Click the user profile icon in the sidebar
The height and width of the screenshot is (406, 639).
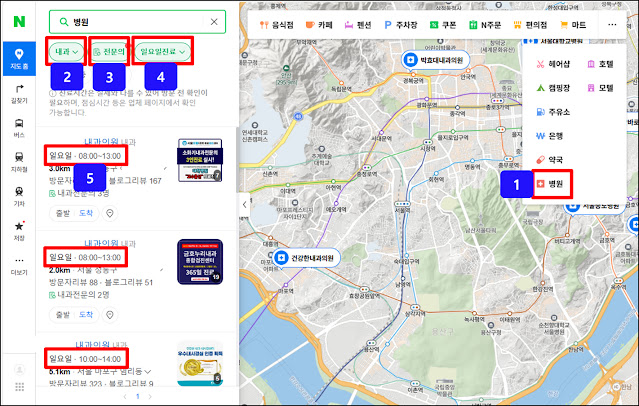tap(19, 370)
